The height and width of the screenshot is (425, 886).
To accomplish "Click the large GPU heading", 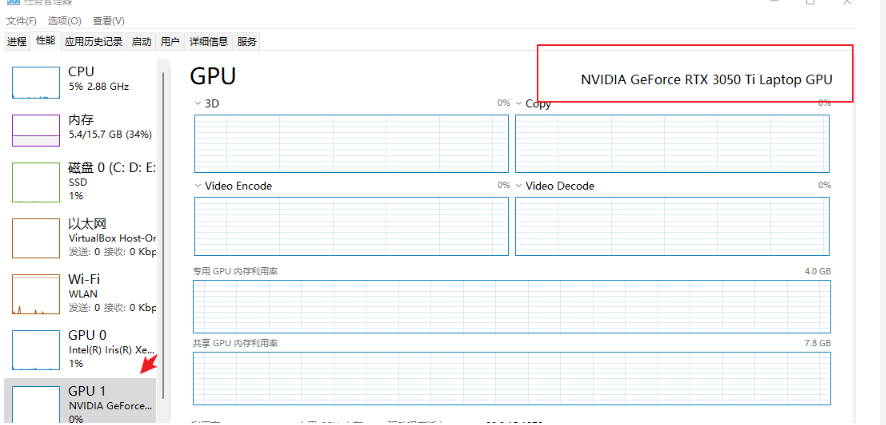I will pyautogui.click(x=213, y=76).
